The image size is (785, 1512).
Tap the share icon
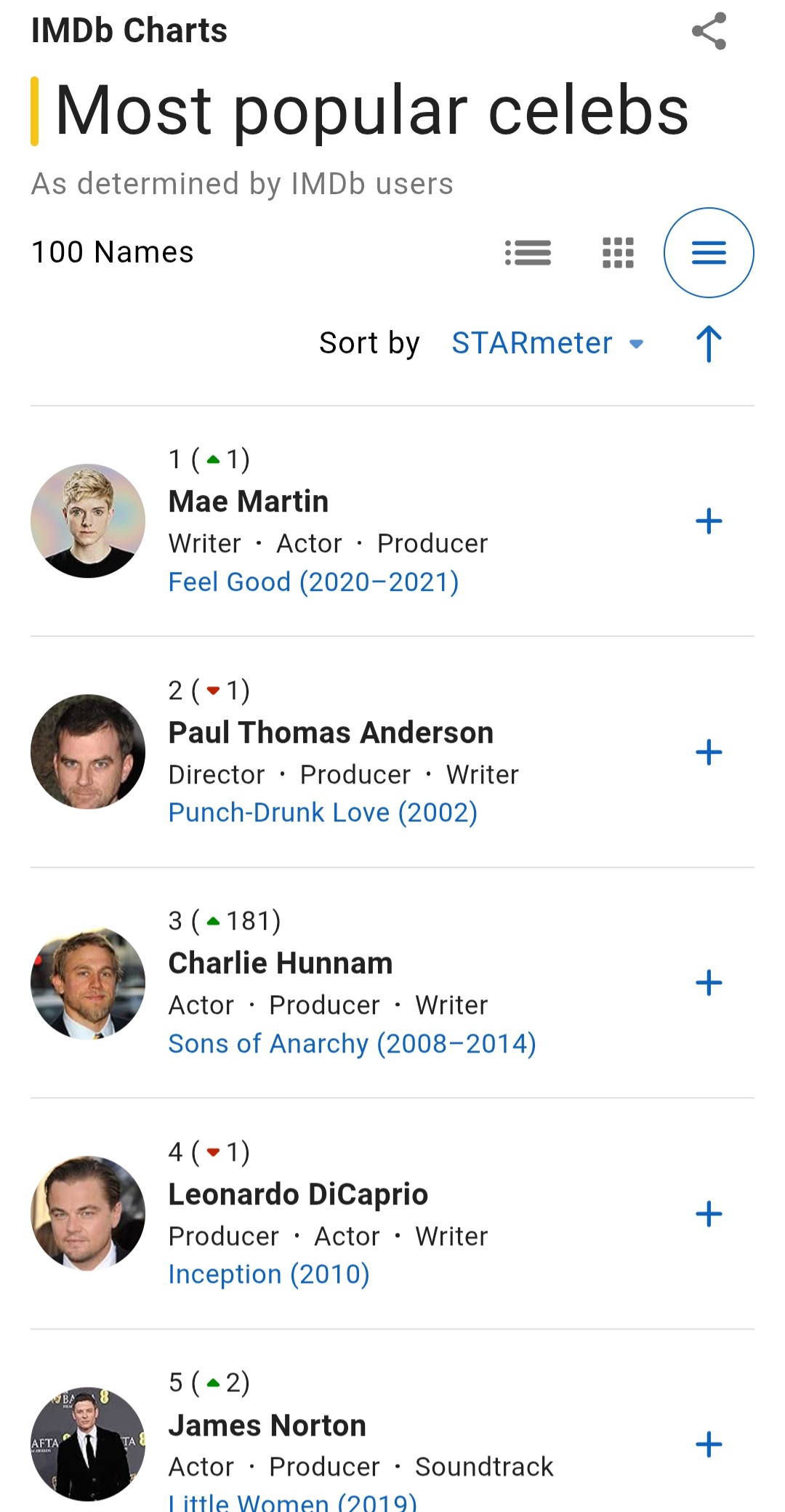coord(709,31)
